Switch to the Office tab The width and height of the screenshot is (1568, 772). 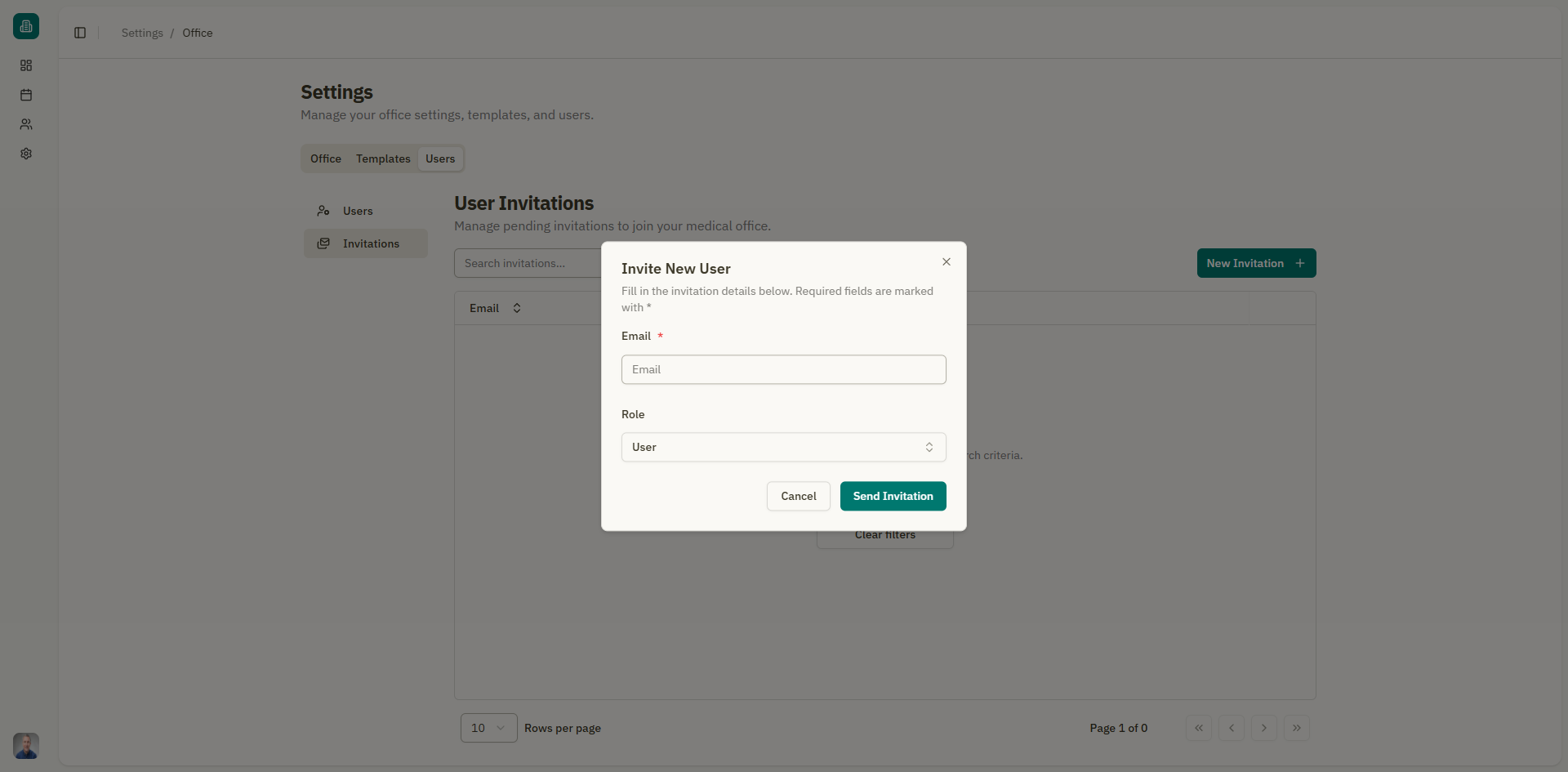coord(325,158)
